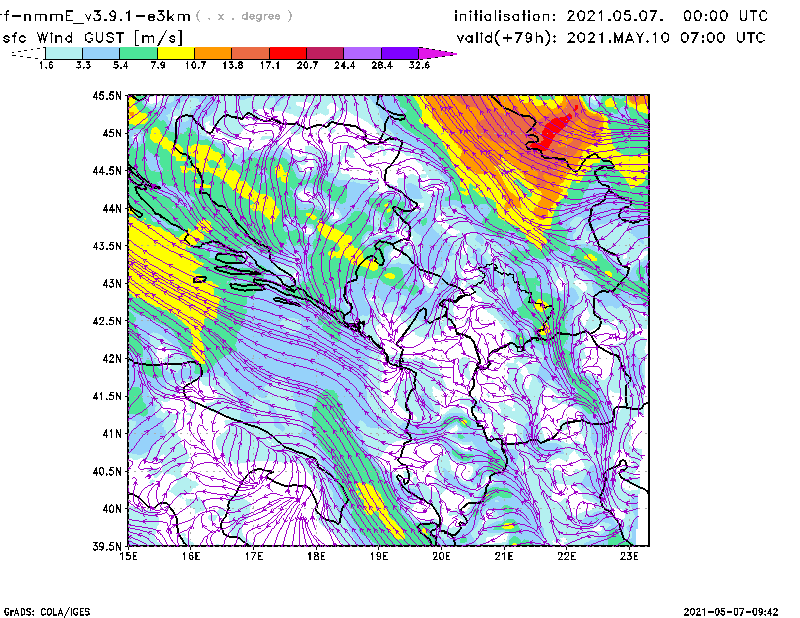Click the crimson legend swatch (20.7–24.4)
The height and width of the screenshot is (618, 800).
[x=325, y=53]
